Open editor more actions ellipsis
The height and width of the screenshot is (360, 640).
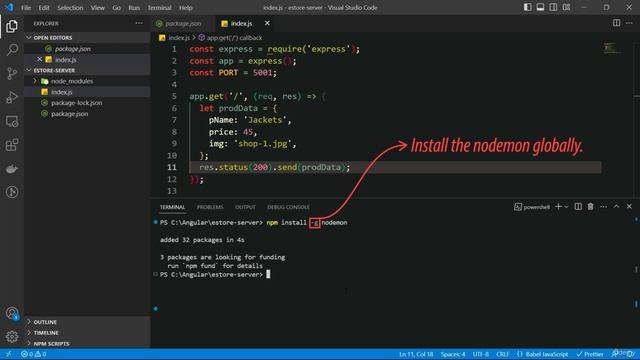(629, 23)
